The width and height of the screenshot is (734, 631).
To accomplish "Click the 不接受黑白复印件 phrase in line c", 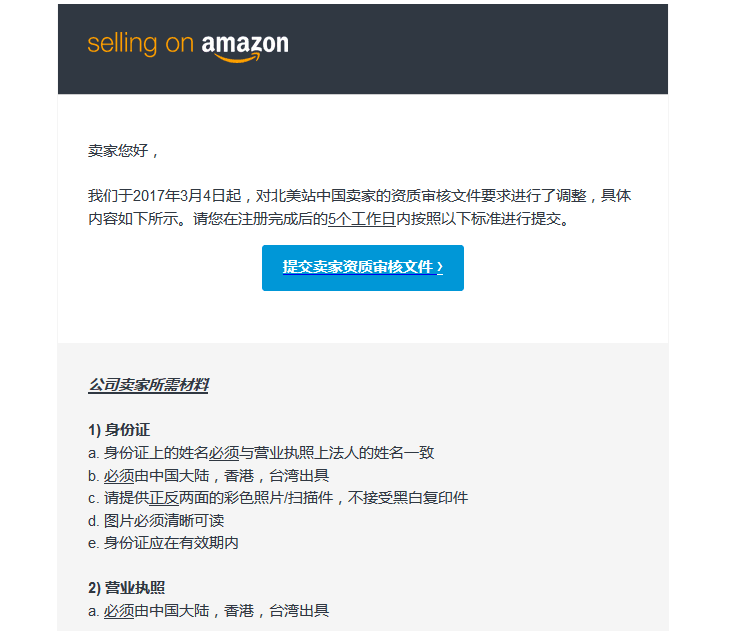I will point(408,498).
